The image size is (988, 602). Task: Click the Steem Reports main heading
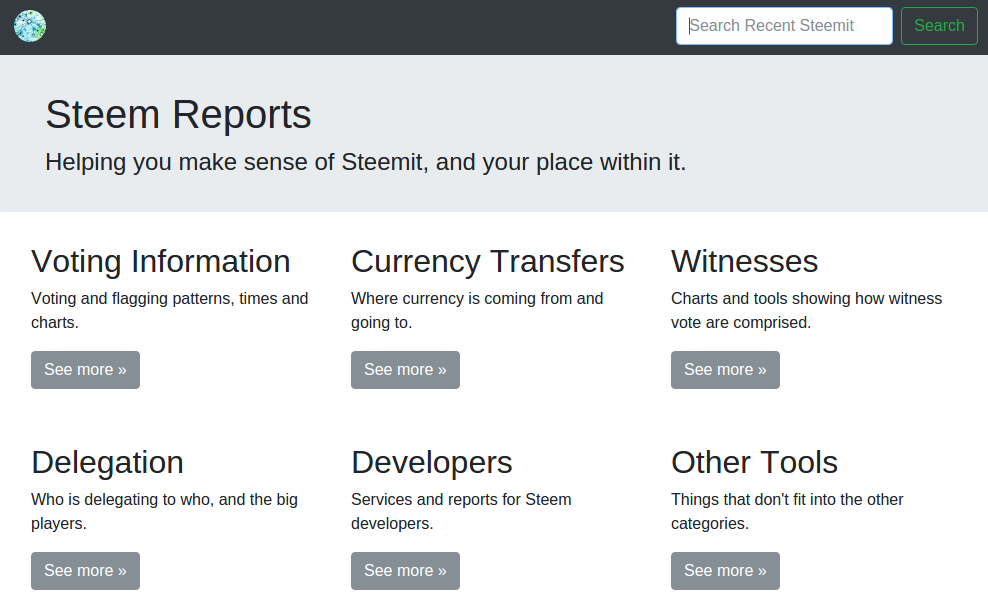point(178,115)
